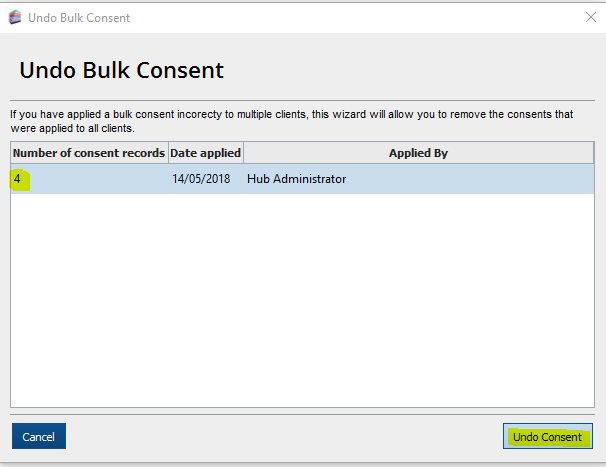
Task: Close the Undo Bulk Consent dialog
Action: 590,17
